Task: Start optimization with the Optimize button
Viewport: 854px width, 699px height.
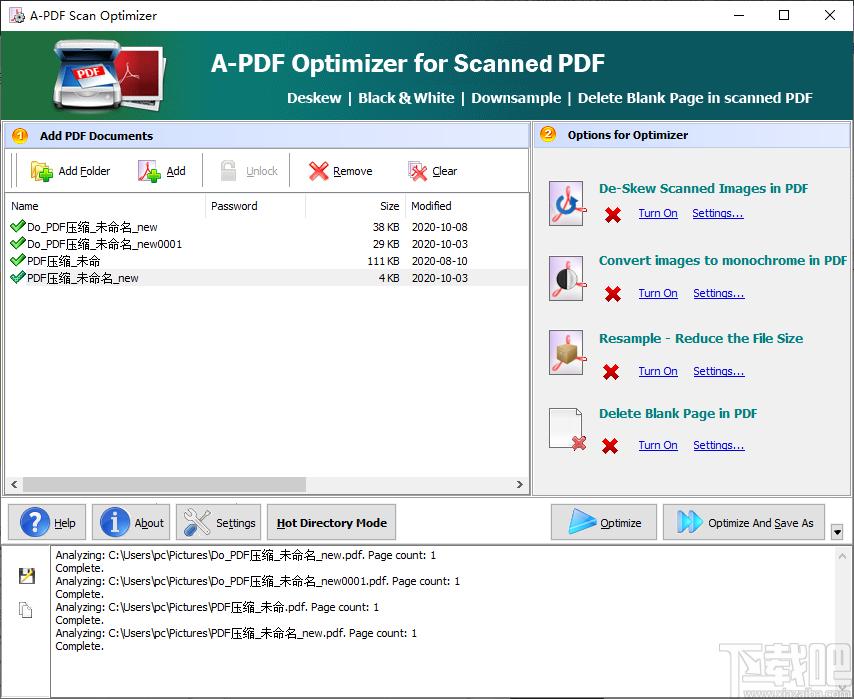Action: click(x=604, y=522)
